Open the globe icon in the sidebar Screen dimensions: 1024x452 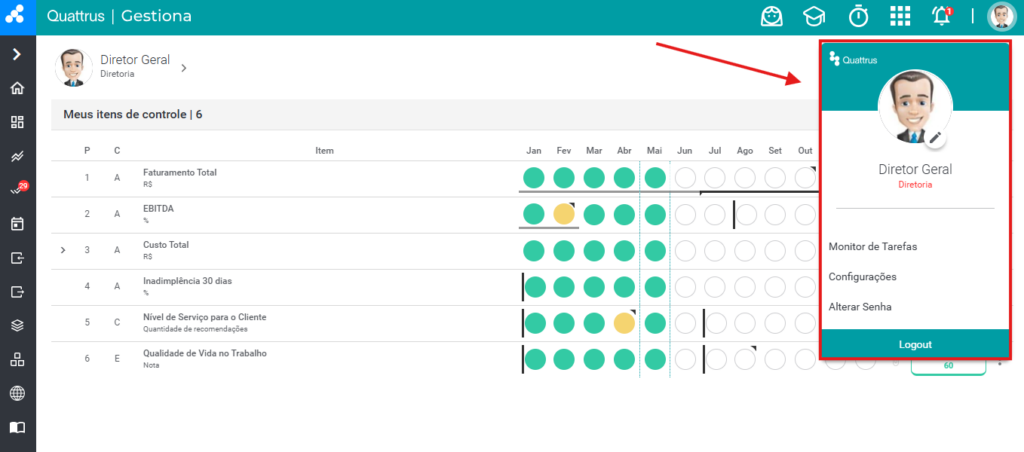(18, 393)
